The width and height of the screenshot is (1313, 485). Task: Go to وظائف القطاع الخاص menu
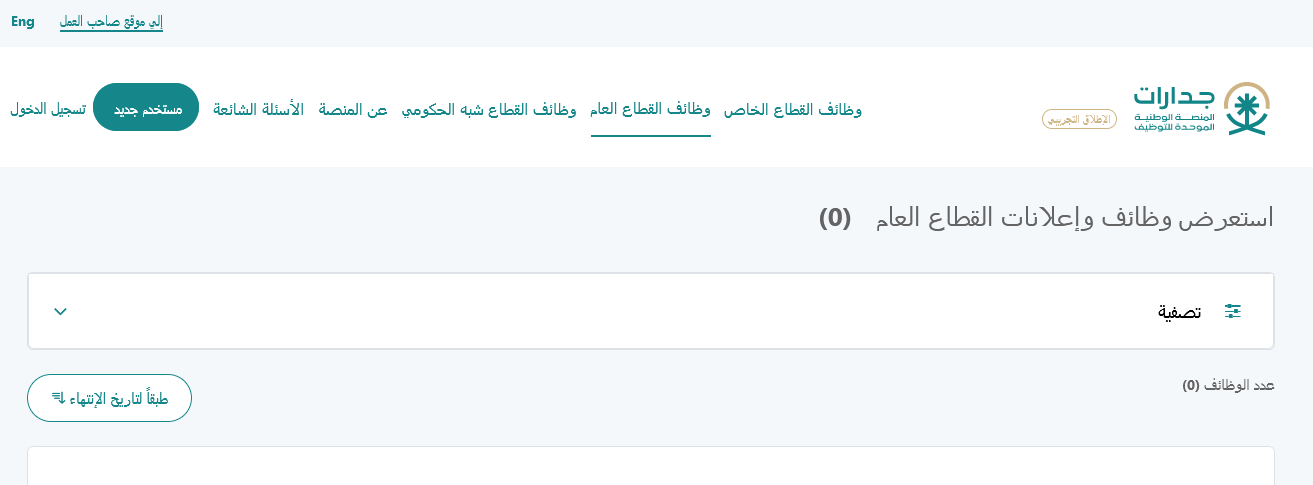[793, 109]
